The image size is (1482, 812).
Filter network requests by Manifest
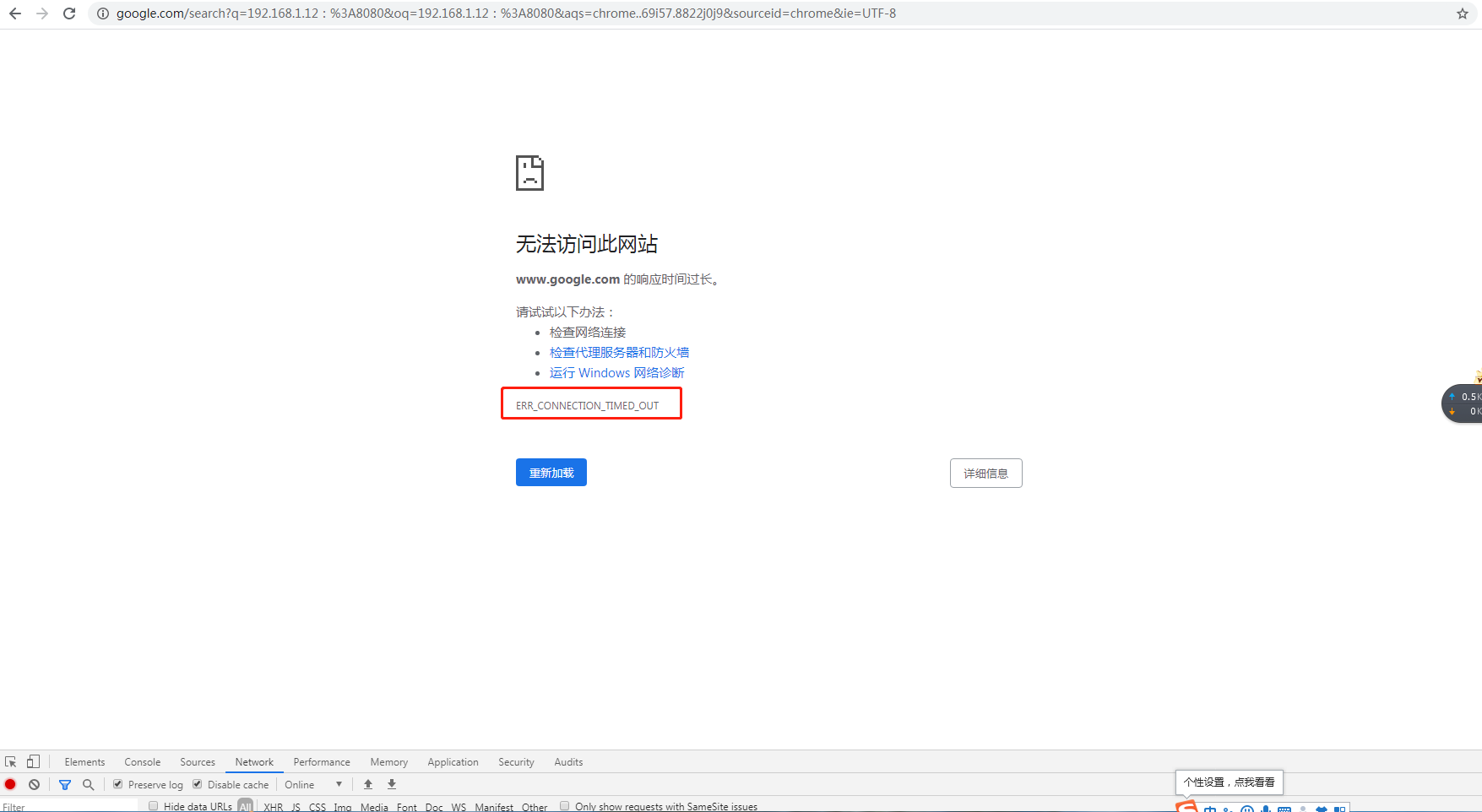click(494, 807)
